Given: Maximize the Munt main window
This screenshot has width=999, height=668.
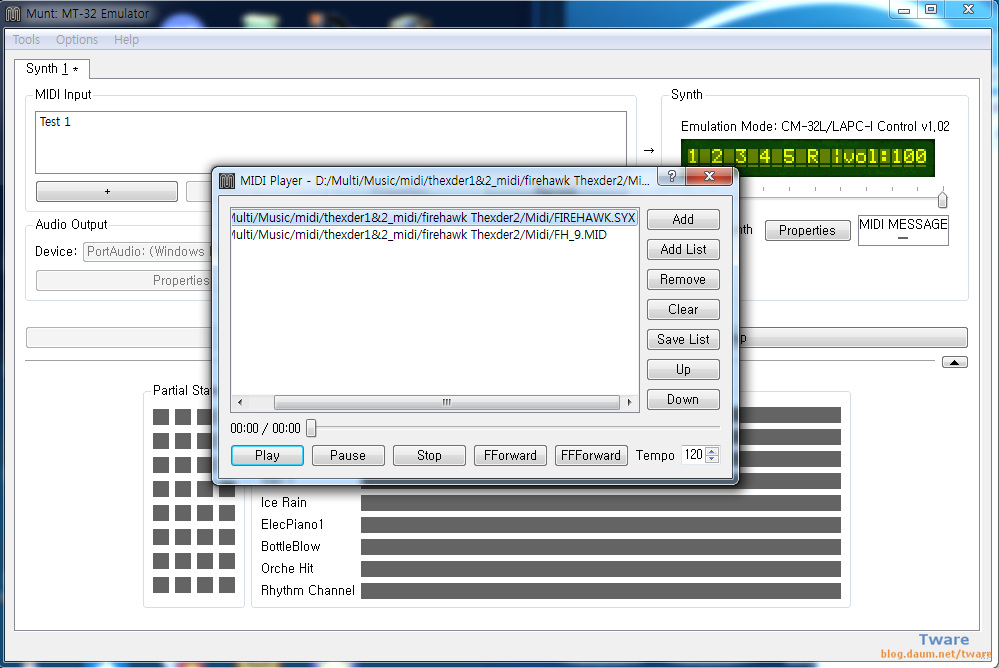Looking at the screenshot, I should point(931,9).
